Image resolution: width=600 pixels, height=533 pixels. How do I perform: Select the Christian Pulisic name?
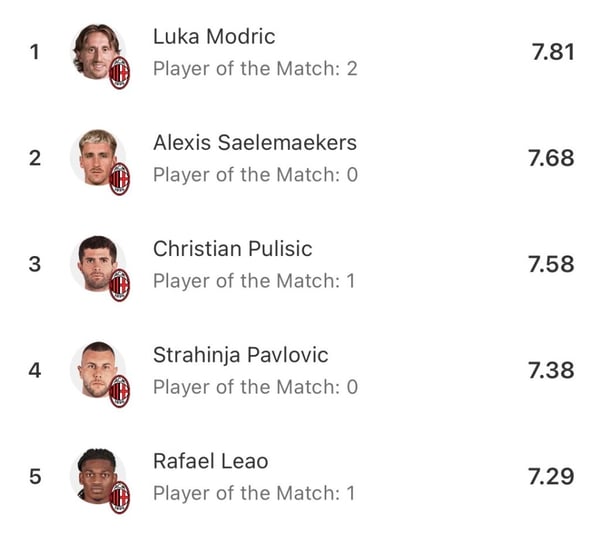(x=232, y=249)
